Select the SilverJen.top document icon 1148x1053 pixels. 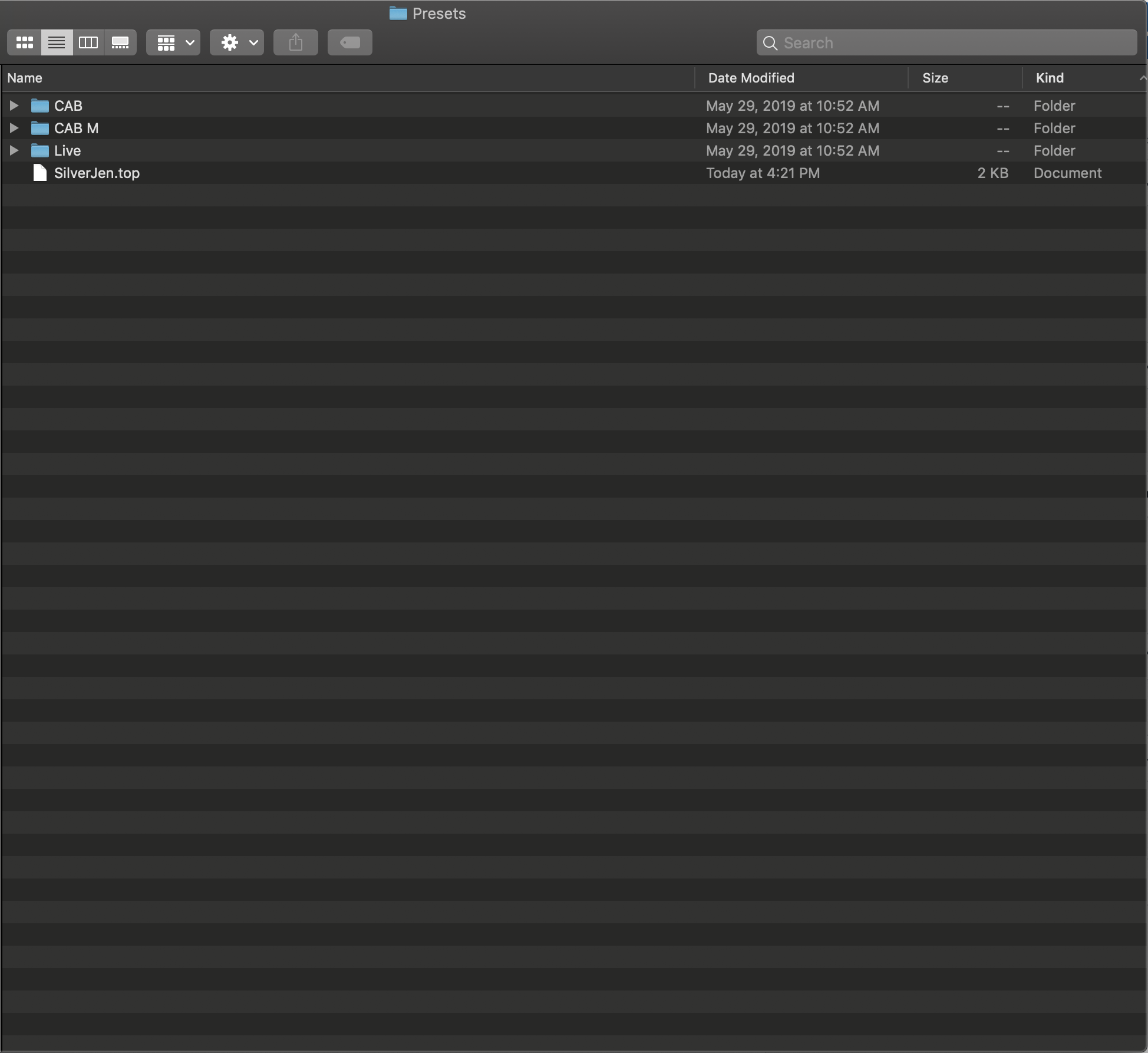tap(40, 173)
